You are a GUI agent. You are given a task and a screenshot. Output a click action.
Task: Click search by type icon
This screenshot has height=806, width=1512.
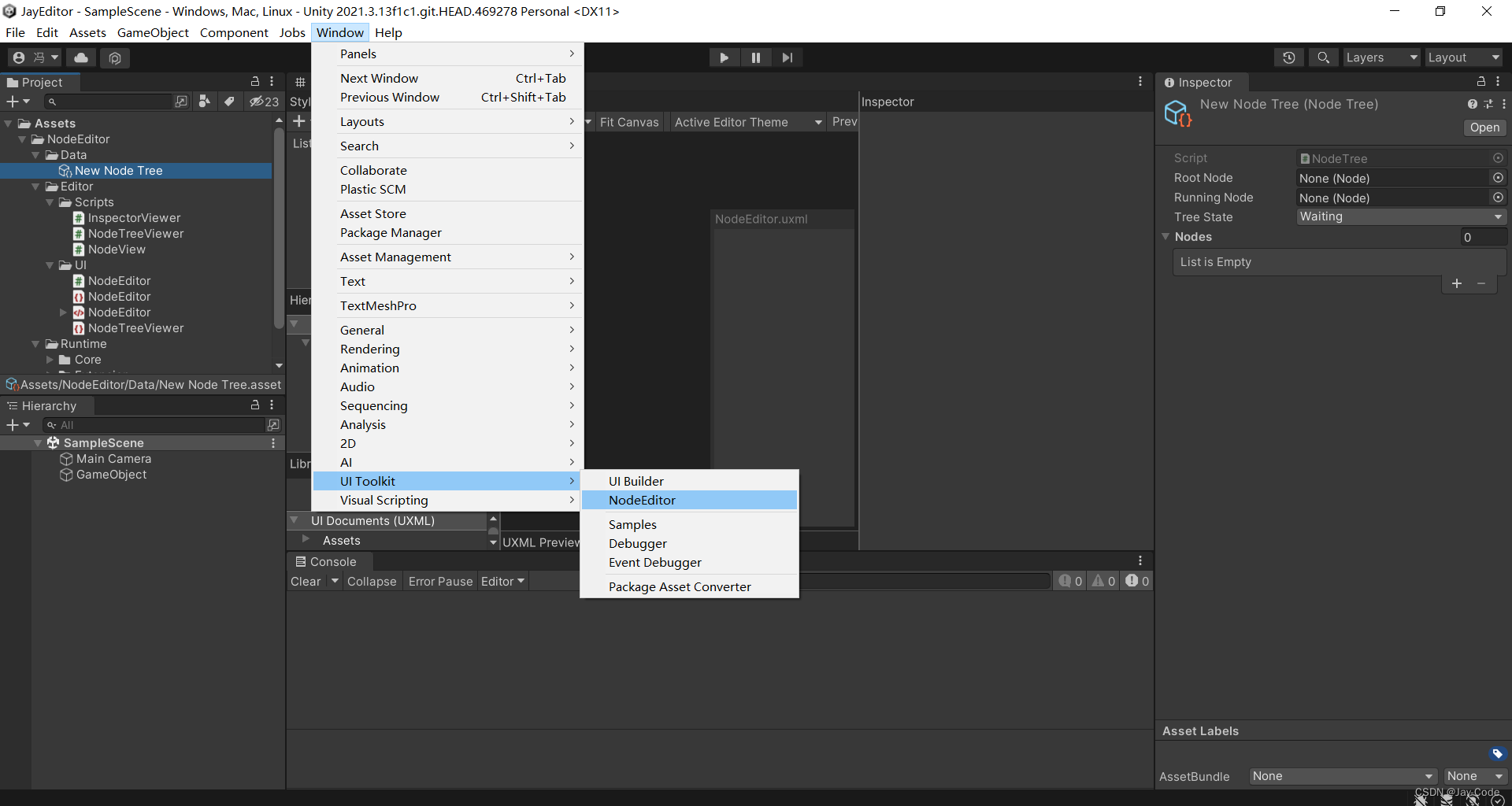pyautogui.click(x=205, y=102)
